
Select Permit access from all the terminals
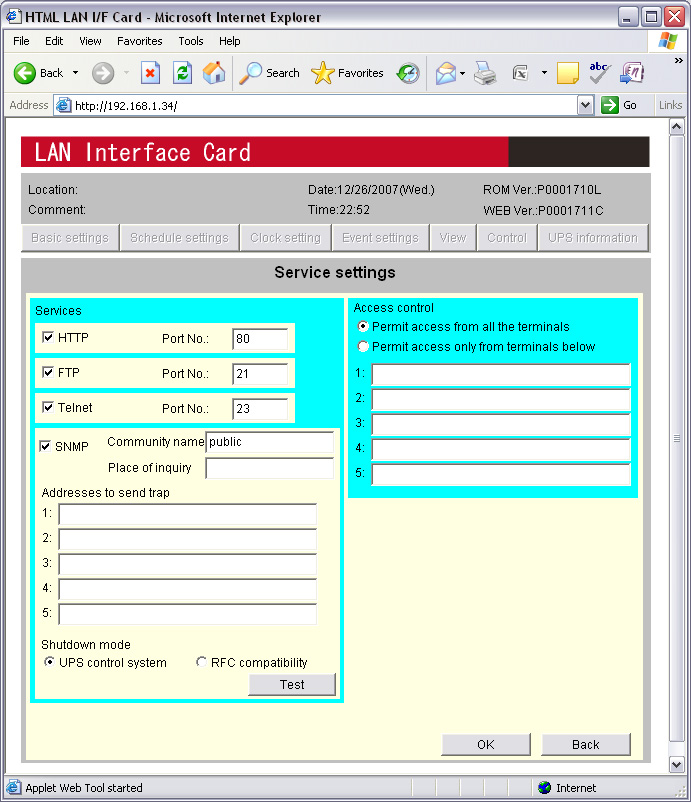(363, 326)
